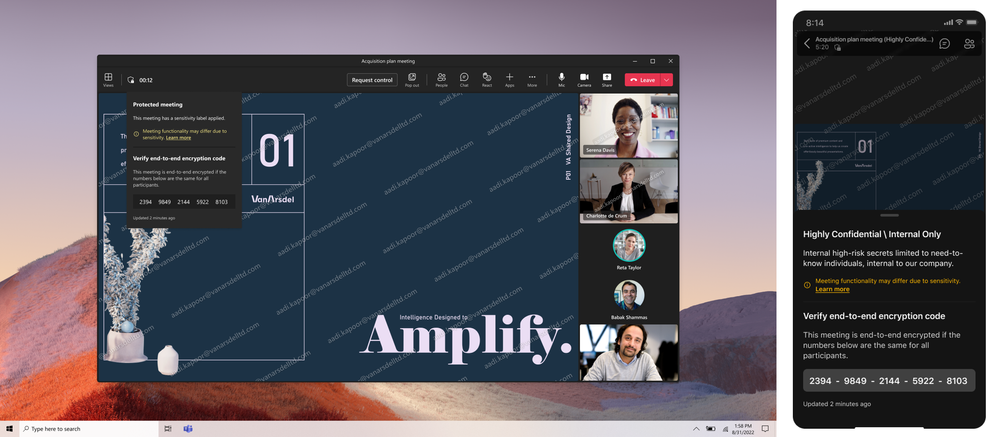Image resolution: width=999 pixels, height=437 pixels.
Task: Open the meeting Chat
Action: 464,79
